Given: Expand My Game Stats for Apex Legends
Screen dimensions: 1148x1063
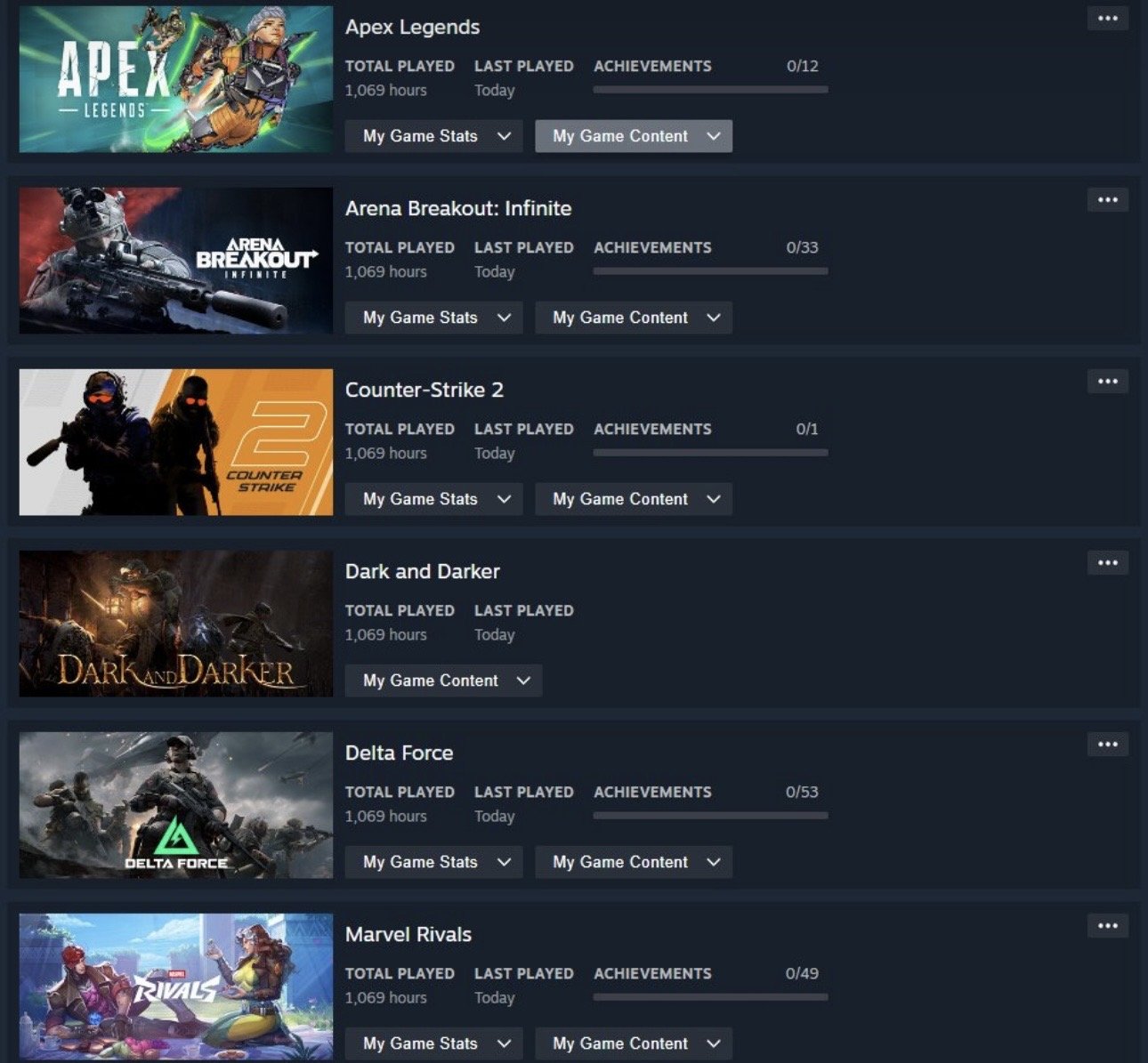Looking at the screenshot, I should (x=434, y=136).
